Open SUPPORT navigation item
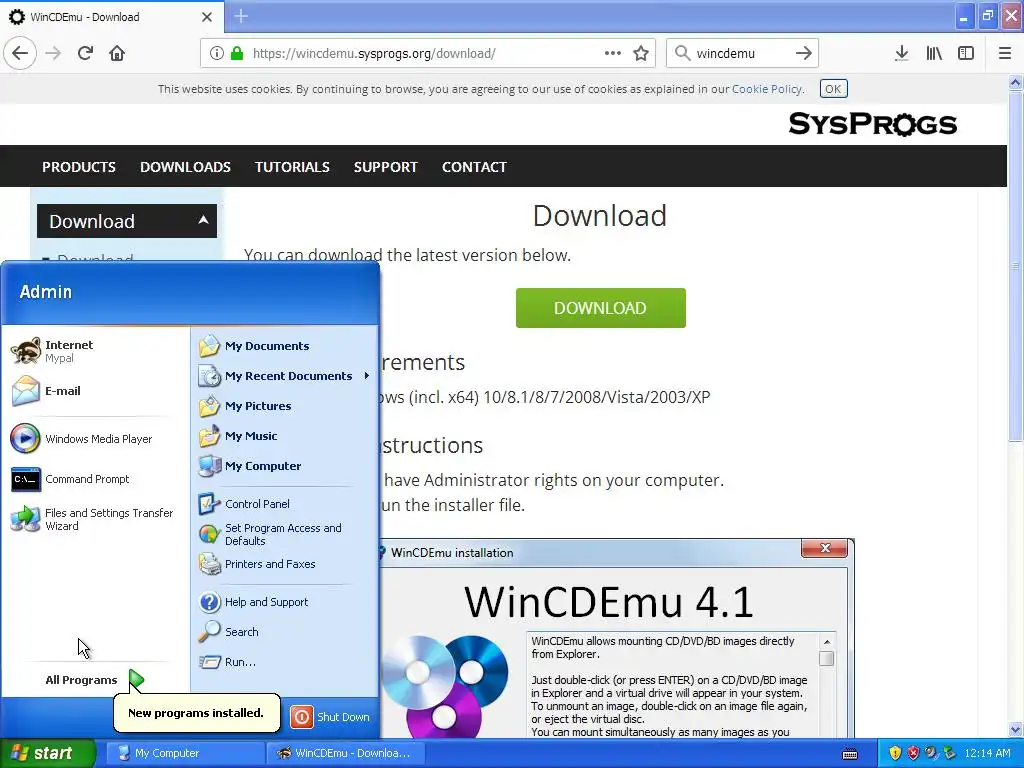The height and width of the screenshot is (768, 1024). 385,167
